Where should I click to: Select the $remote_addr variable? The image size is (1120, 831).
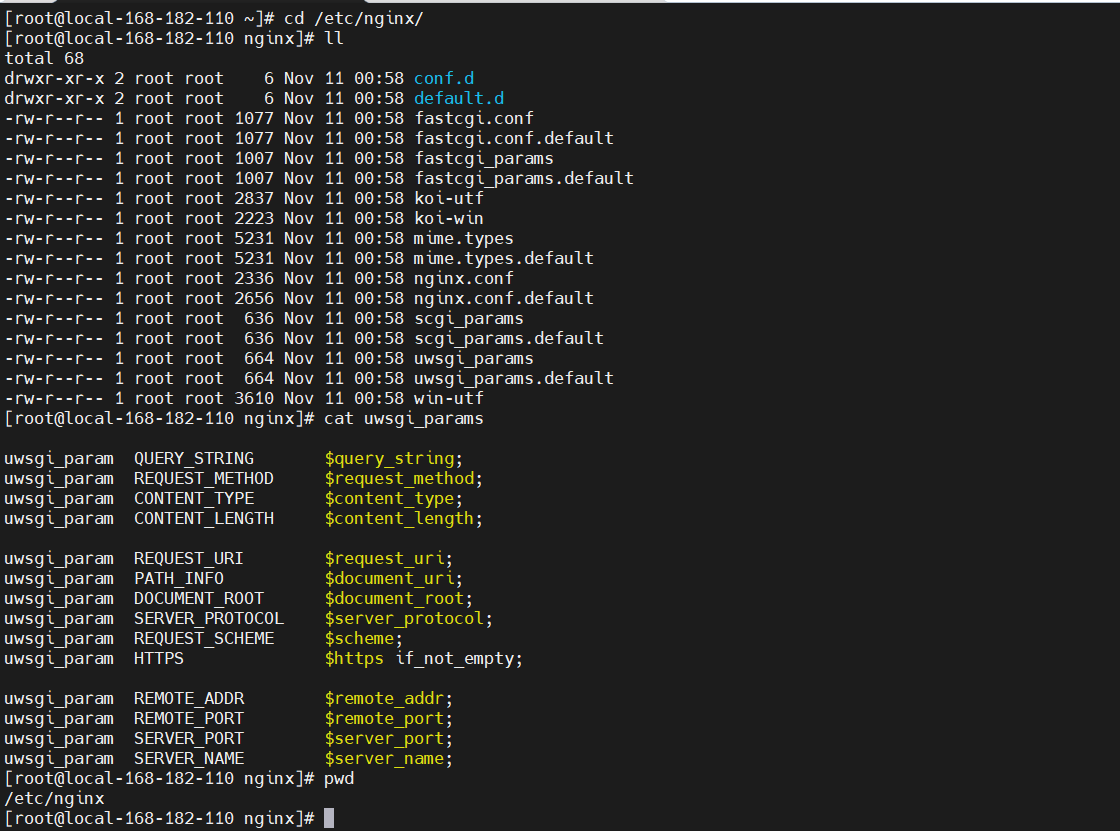(384, 699)
